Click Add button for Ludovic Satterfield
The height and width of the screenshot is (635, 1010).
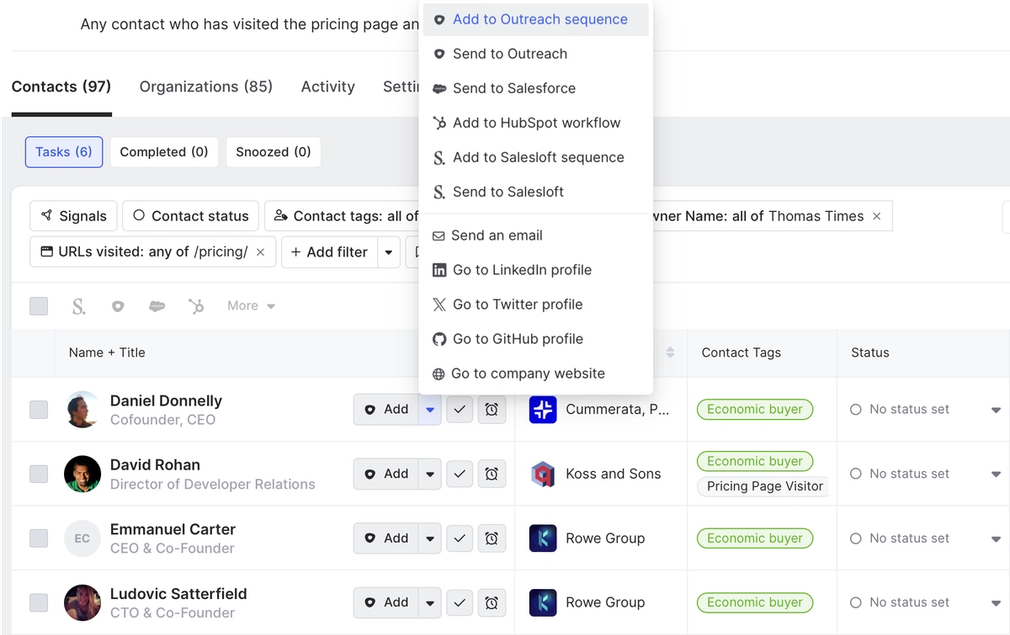coord(386,603)
